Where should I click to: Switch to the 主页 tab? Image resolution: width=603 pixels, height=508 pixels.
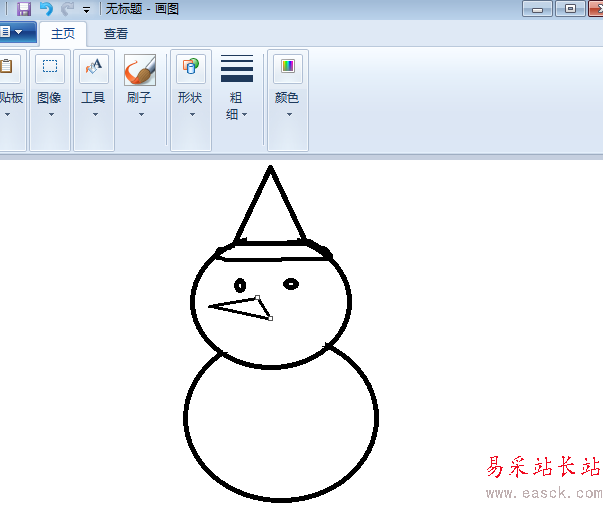(x=63, y=34)
